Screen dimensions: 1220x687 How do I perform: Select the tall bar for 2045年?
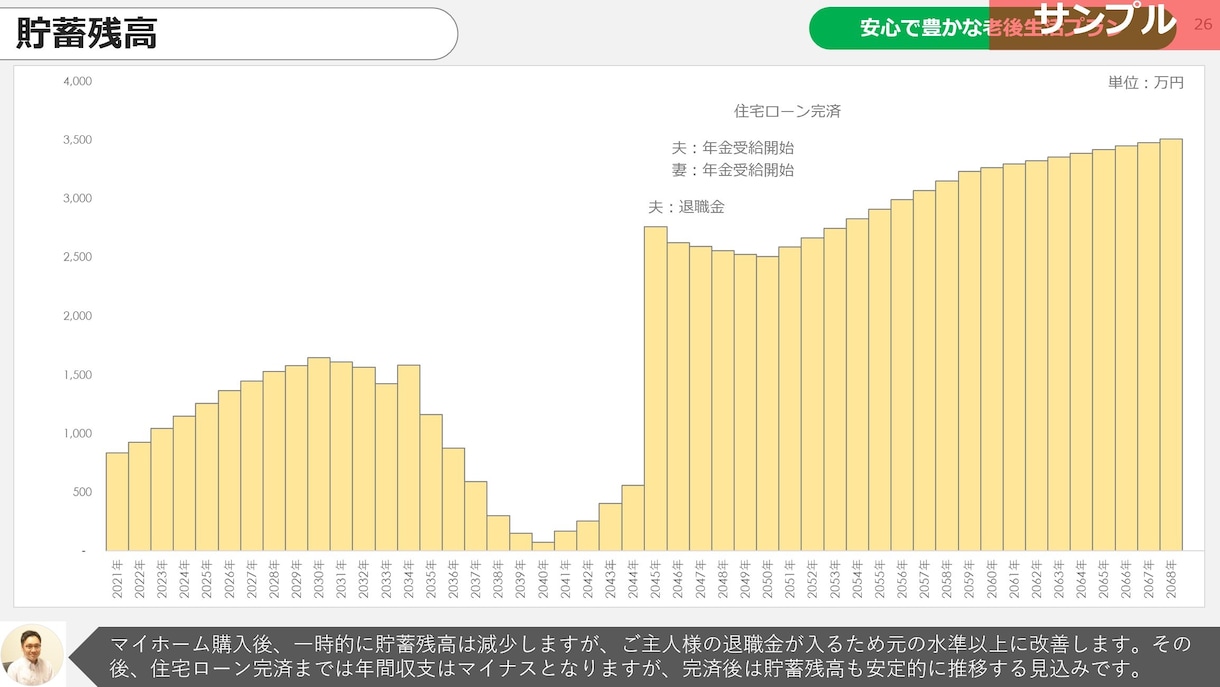[x=655, y=389]
